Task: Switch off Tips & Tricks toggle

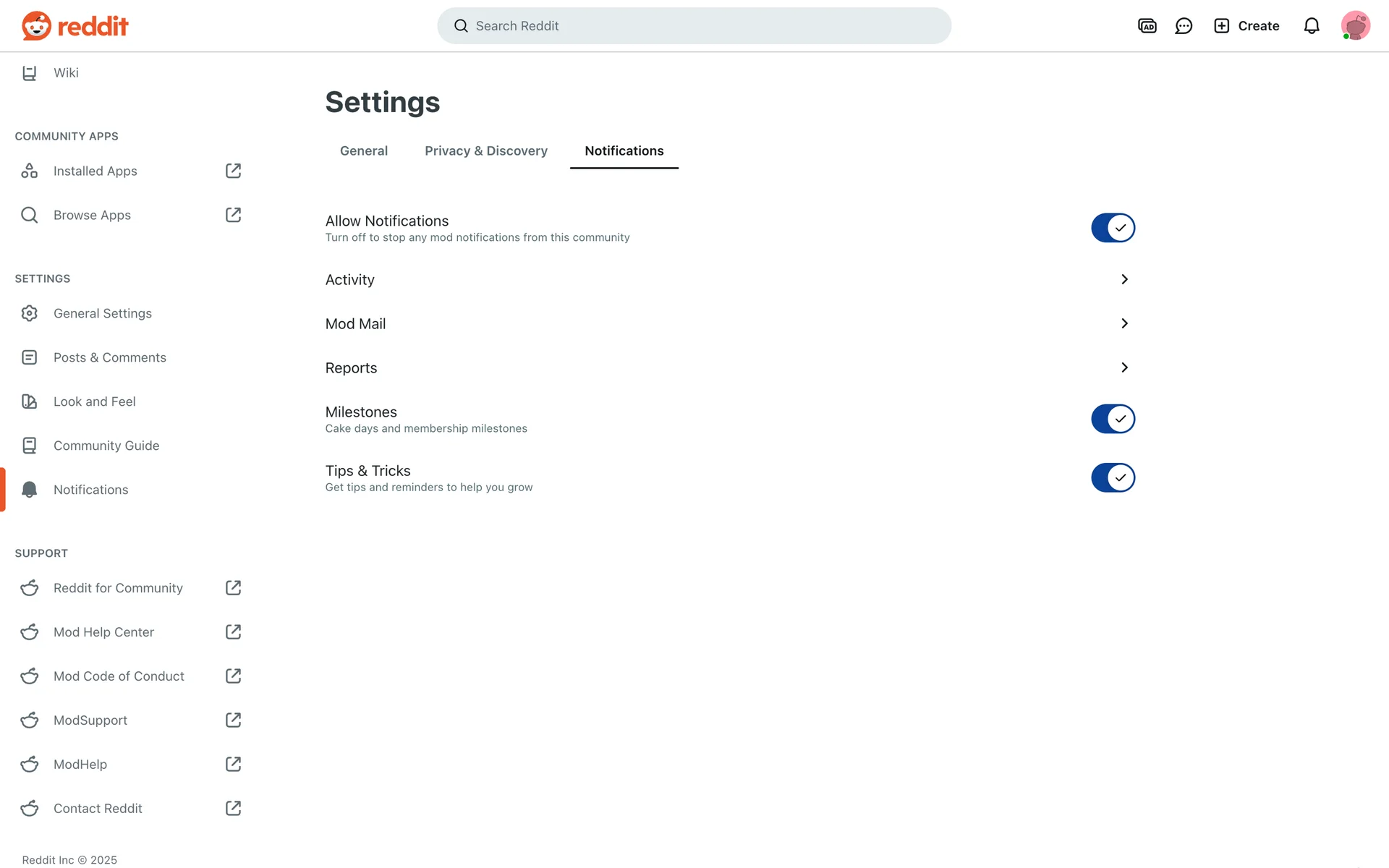Action: click(x=1113, y=477)
